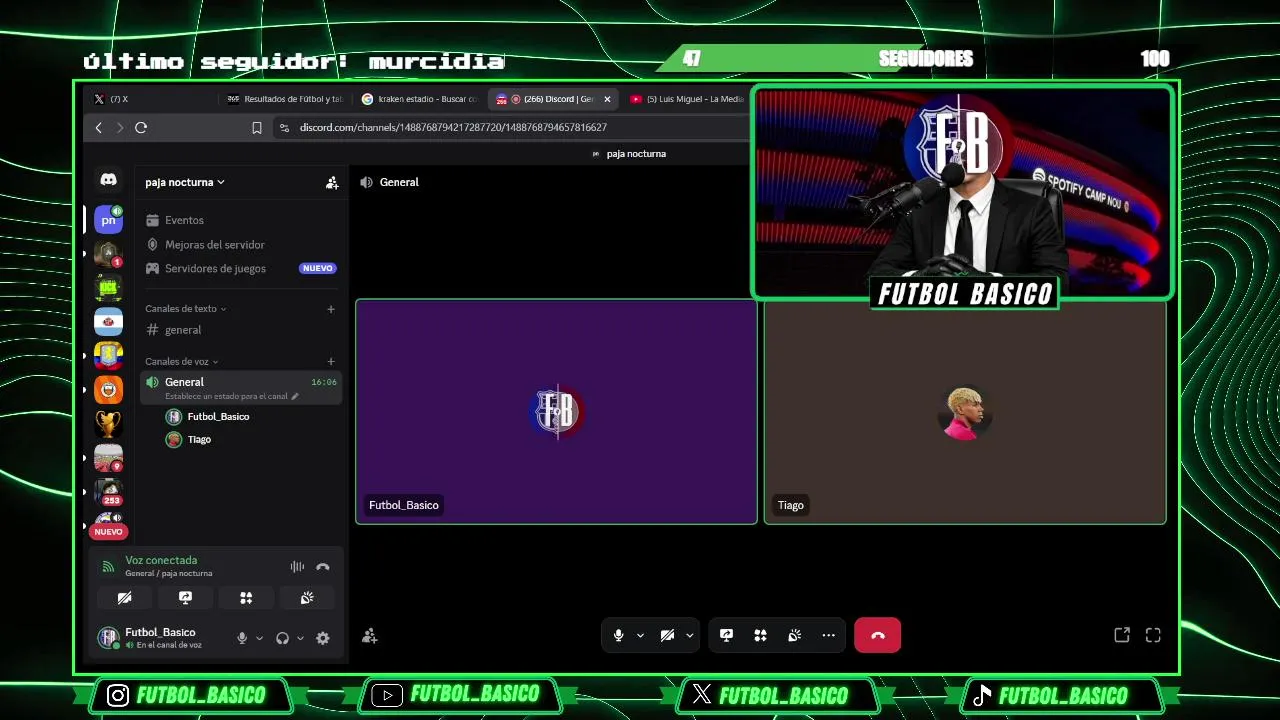Create a text channel plus icon
1280x720 pixels.
pyautogui.click(x=331, y=309)
